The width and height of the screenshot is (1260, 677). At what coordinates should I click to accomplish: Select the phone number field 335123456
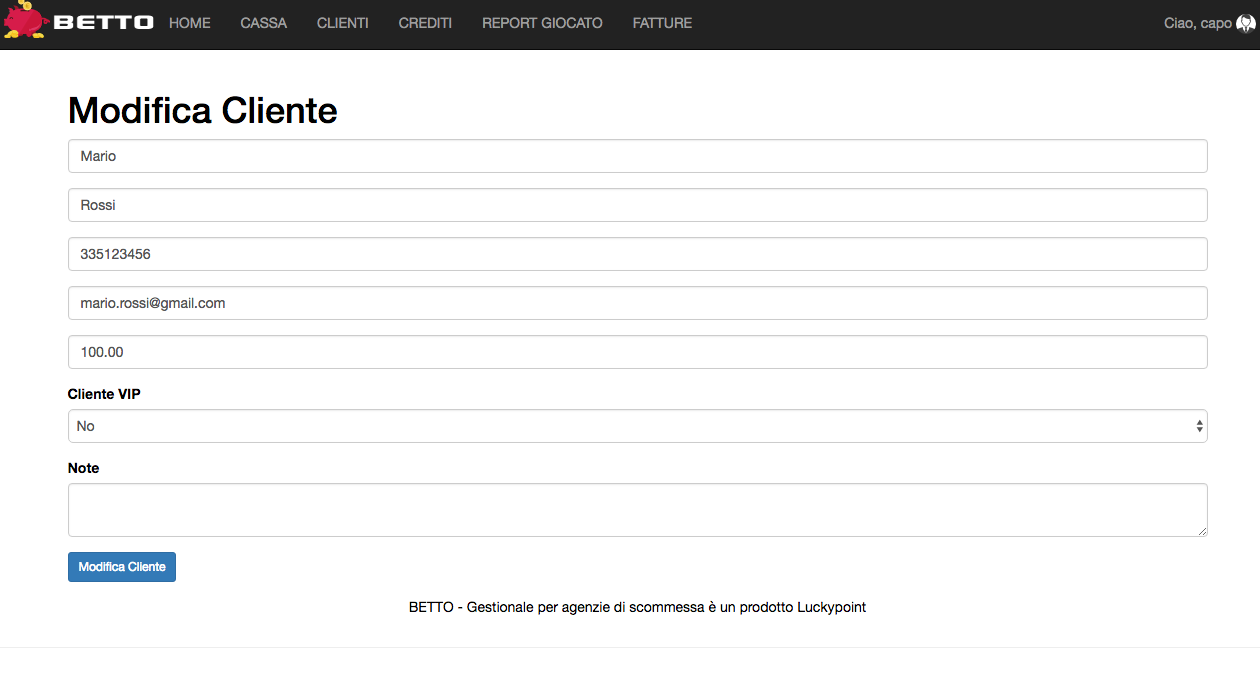coord(637,254)
